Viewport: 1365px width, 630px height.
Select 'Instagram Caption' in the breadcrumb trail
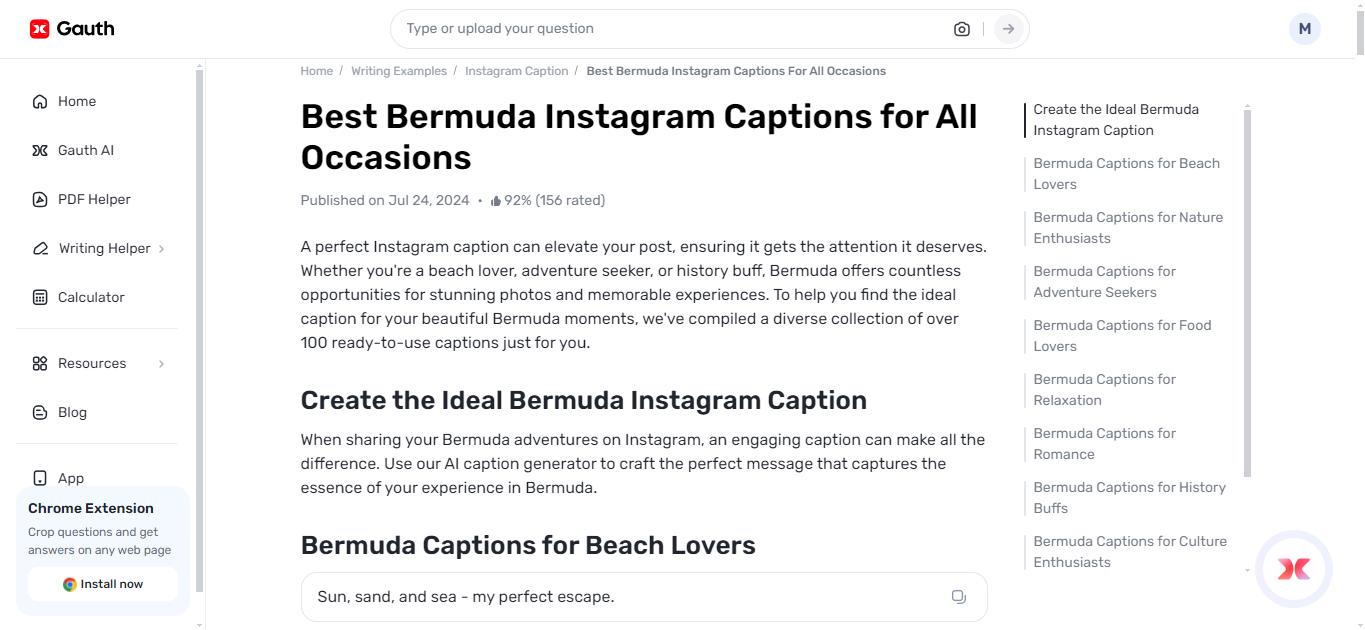[x=516, y=71]
